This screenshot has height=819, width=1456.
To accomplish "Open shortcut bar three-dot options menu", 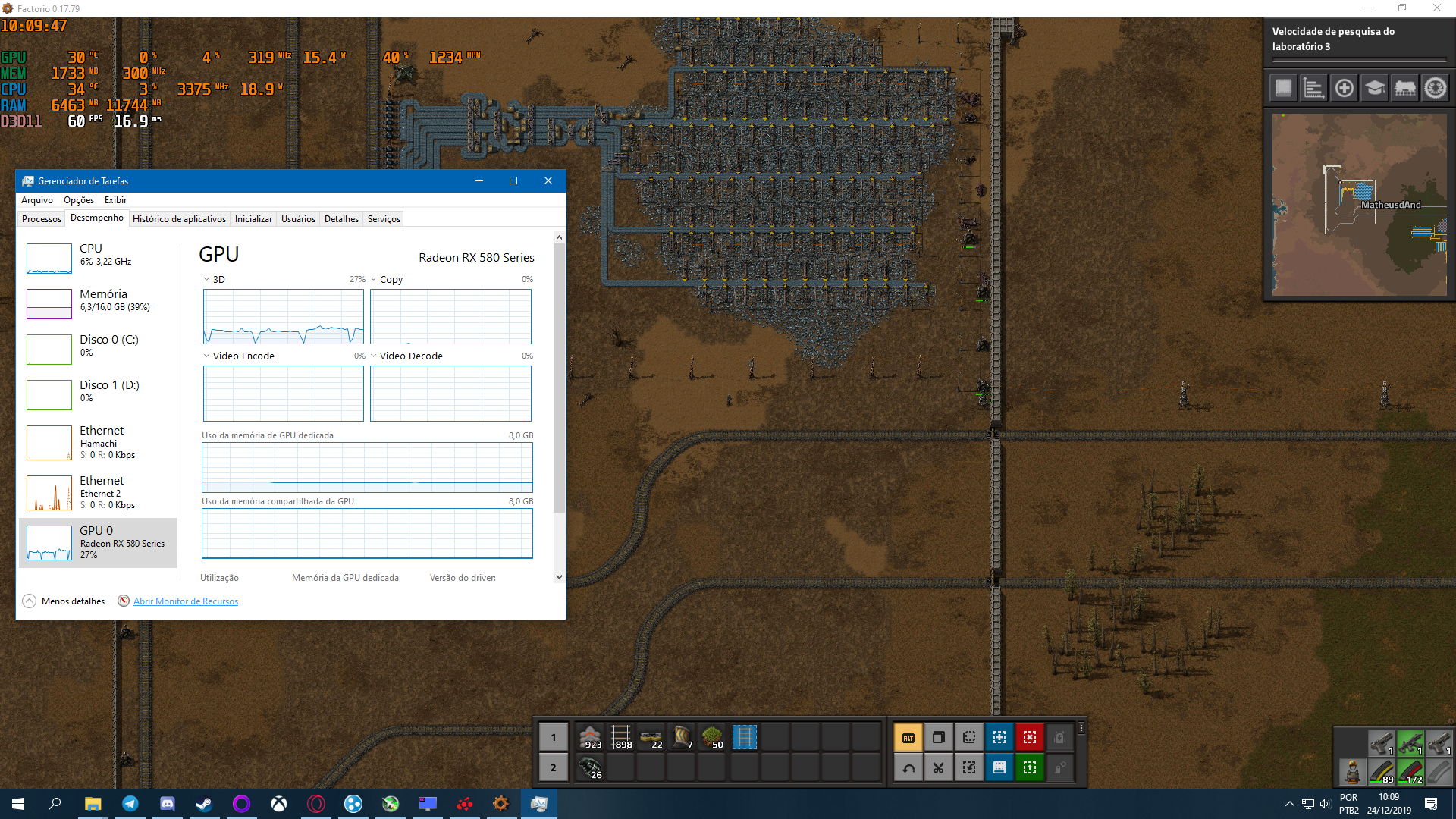I will tap(1081, 728).
